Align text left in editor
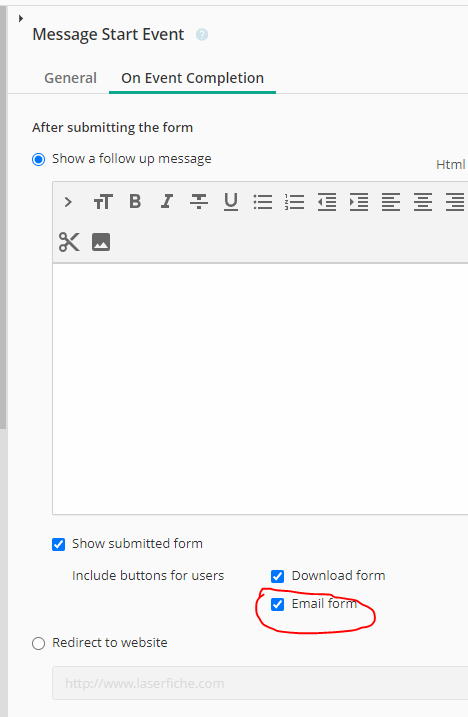 pyautogui.click(x=391, y=202)
